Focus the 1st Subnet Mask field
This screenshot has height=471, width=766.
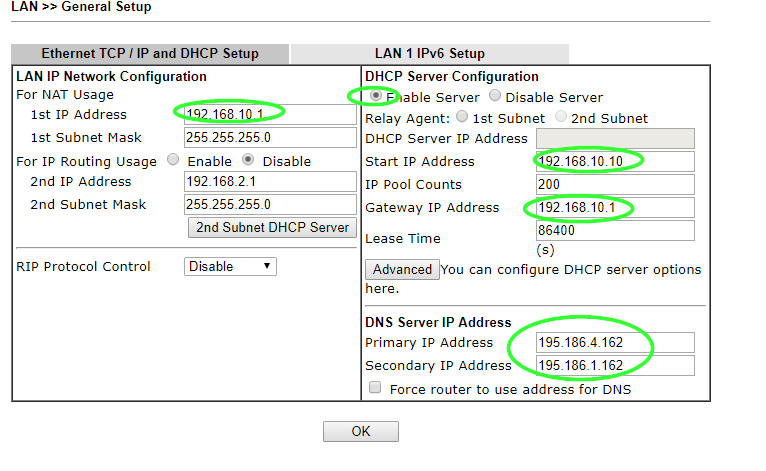click(270, 137)
